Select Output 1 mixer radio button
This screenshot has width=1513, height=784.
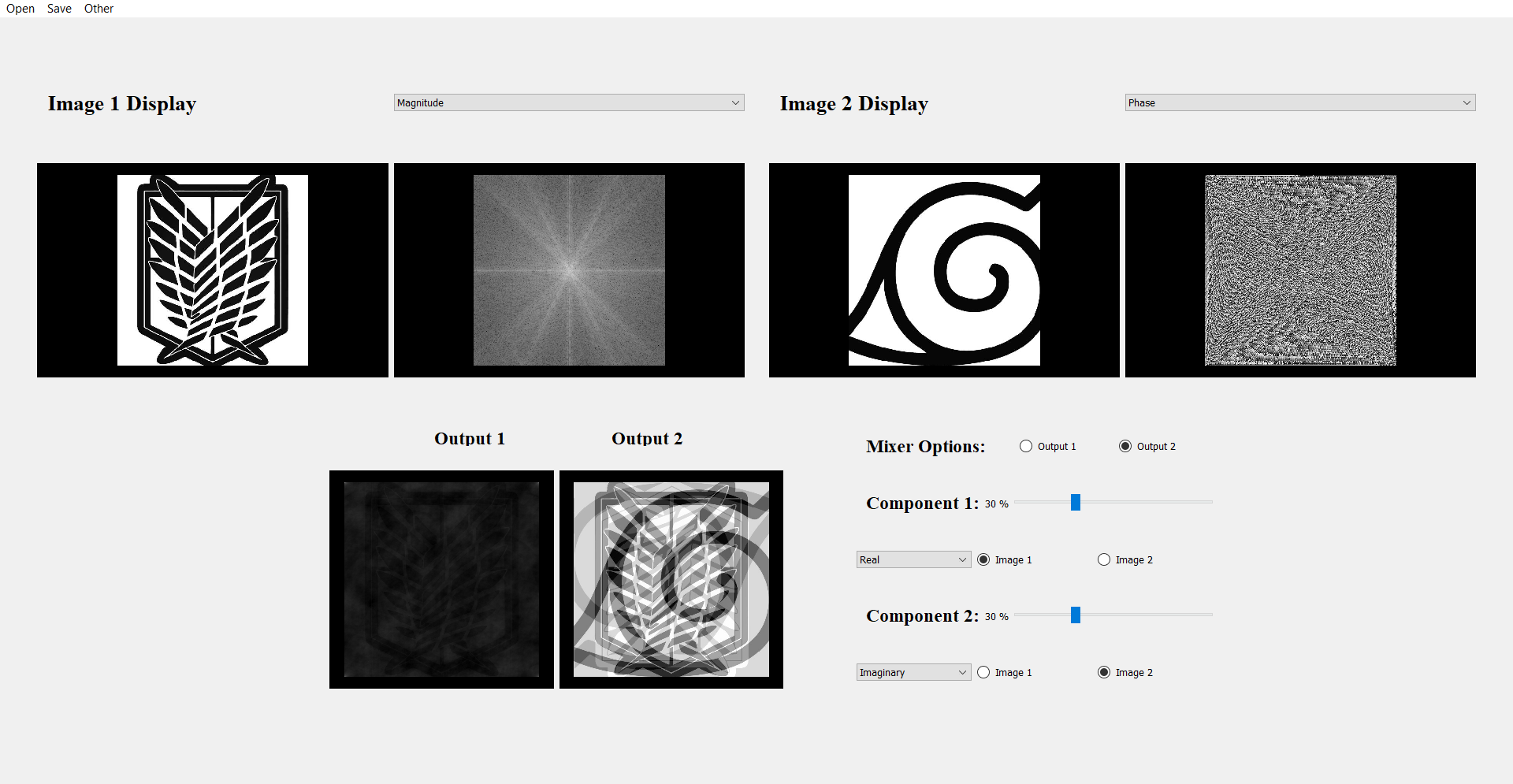click(1047, 446)
